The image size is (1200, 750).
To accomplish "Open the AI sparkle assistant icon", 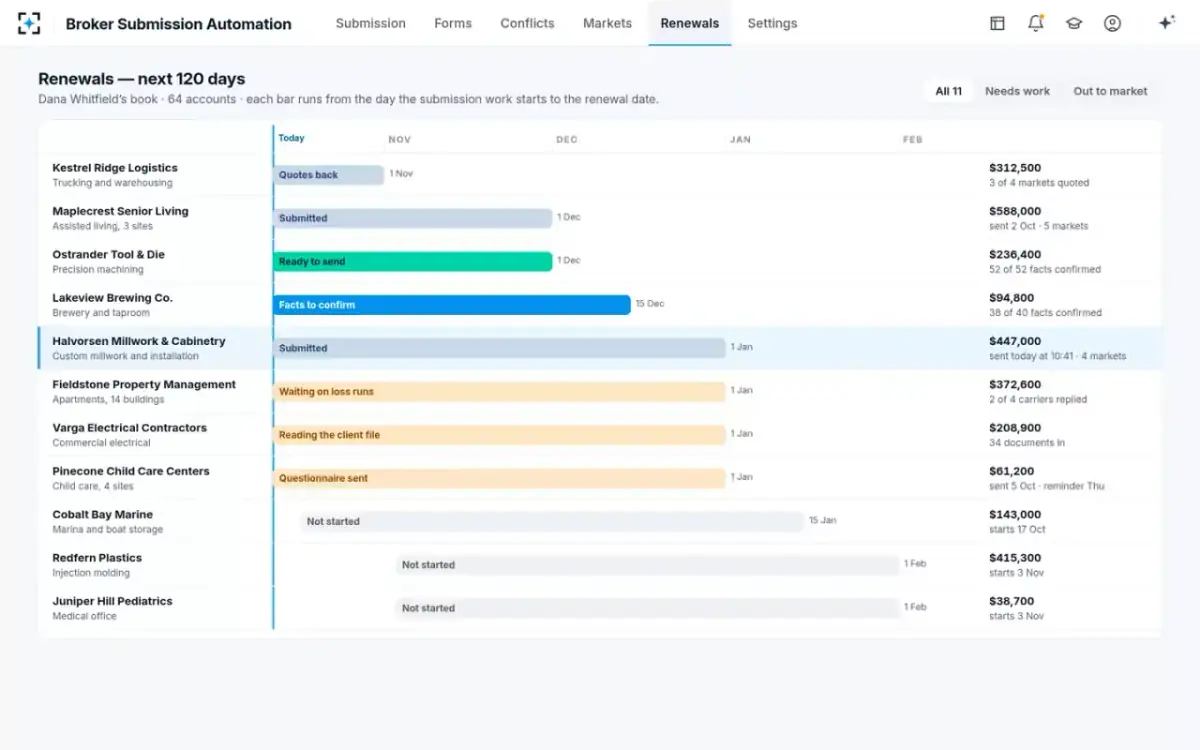I will click(1166, 23).
